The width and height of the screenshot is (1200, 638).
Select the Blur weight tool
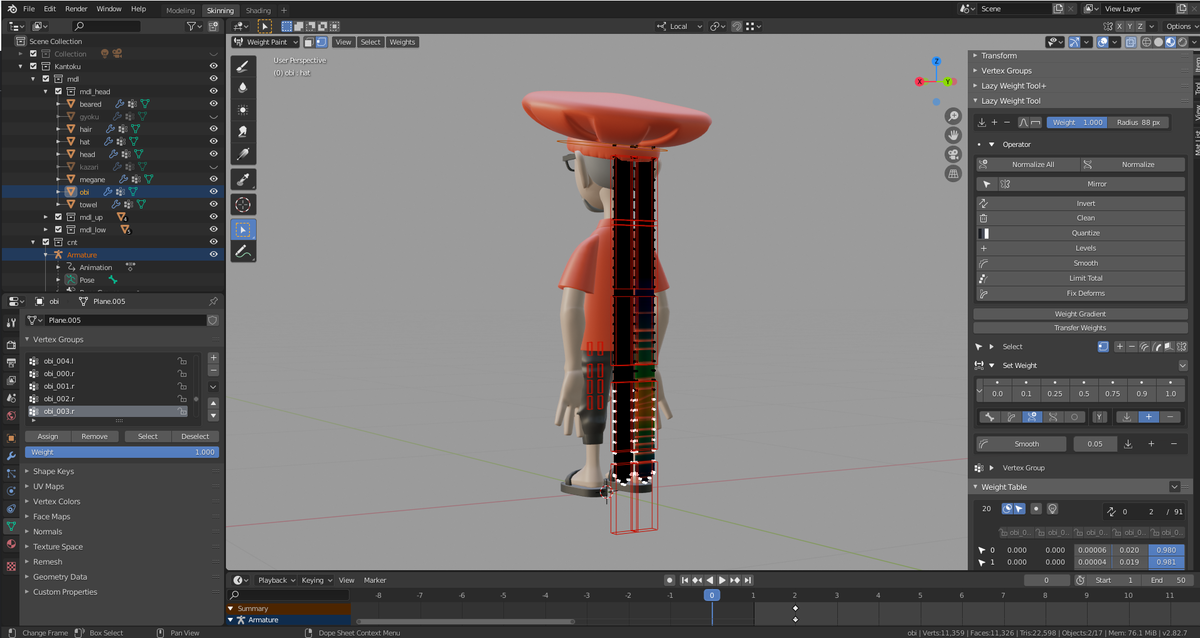(243, 87)
